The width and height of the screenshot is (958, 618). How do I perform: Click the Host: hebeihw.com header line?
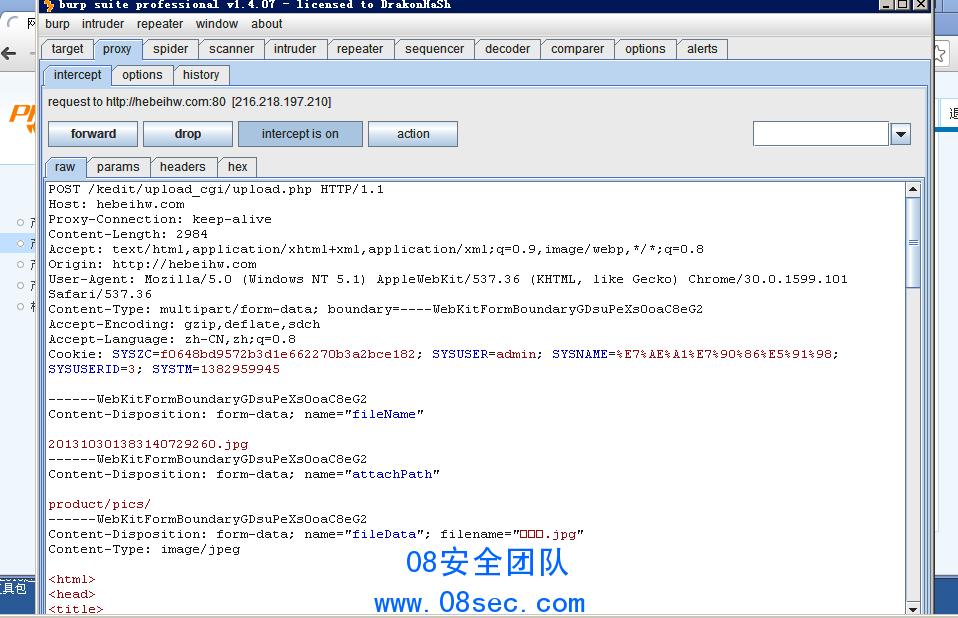[116, 204]
